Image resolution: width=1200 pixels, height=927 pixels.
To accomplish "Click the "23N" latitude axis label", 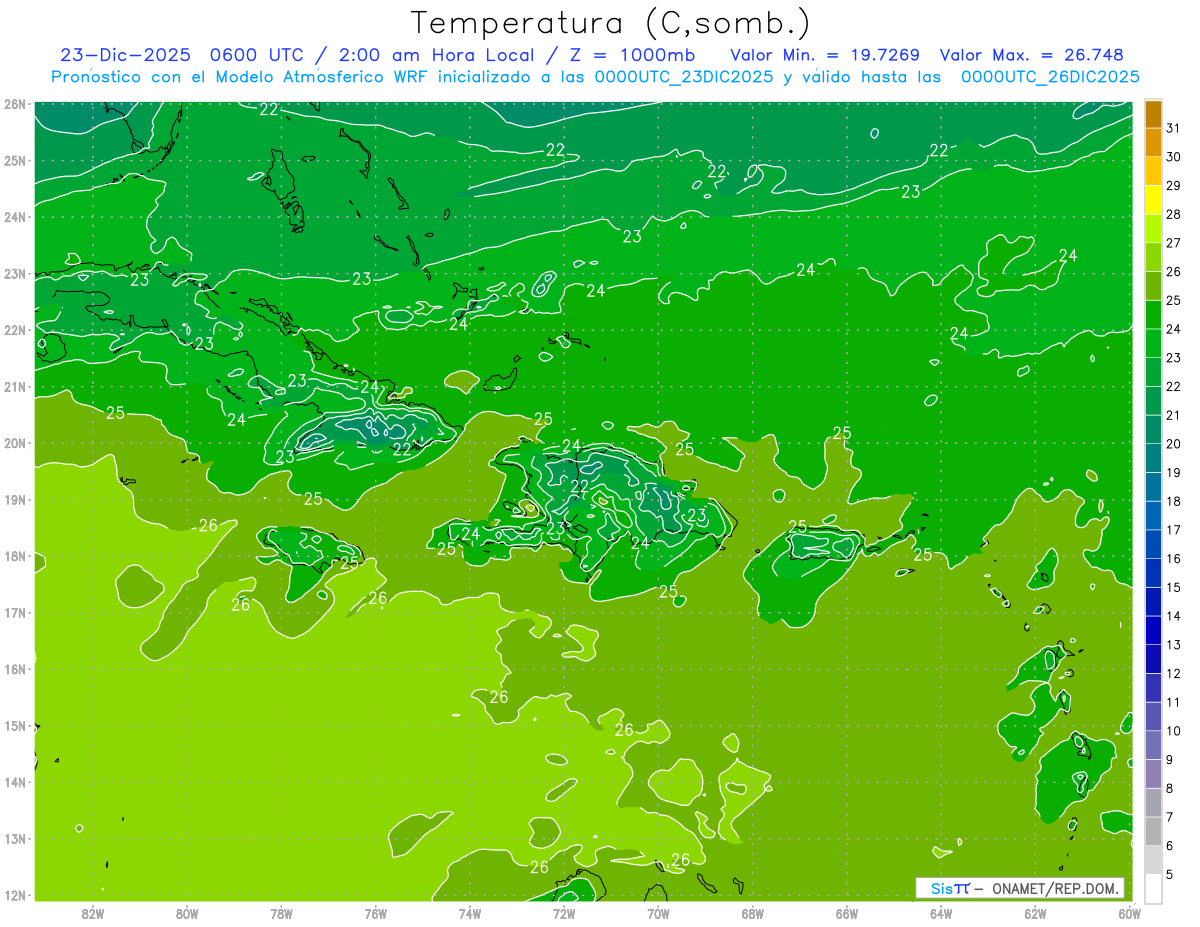I will coord(14,273).
